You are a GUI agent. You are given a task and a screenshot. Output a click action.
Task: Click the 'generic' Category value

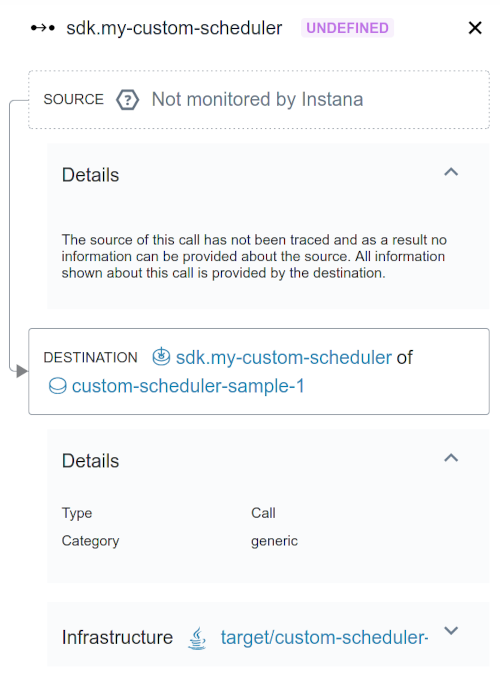point(275,540)
